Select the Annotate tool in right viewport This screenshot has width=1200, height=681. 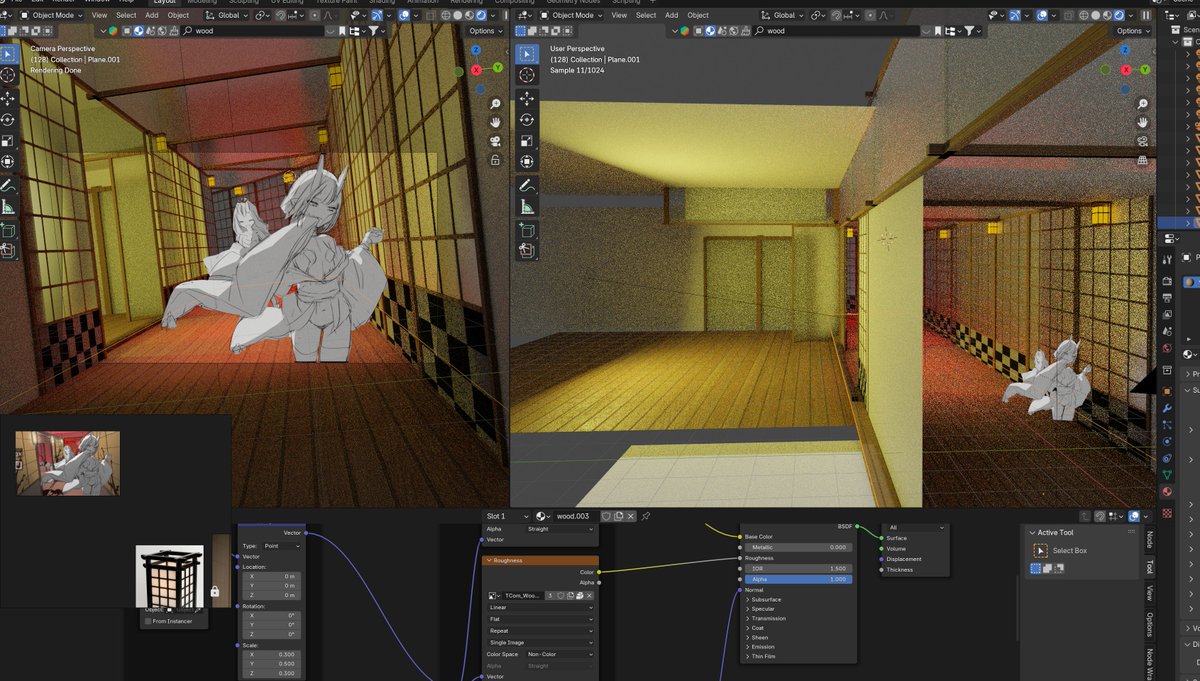[526, 186]
